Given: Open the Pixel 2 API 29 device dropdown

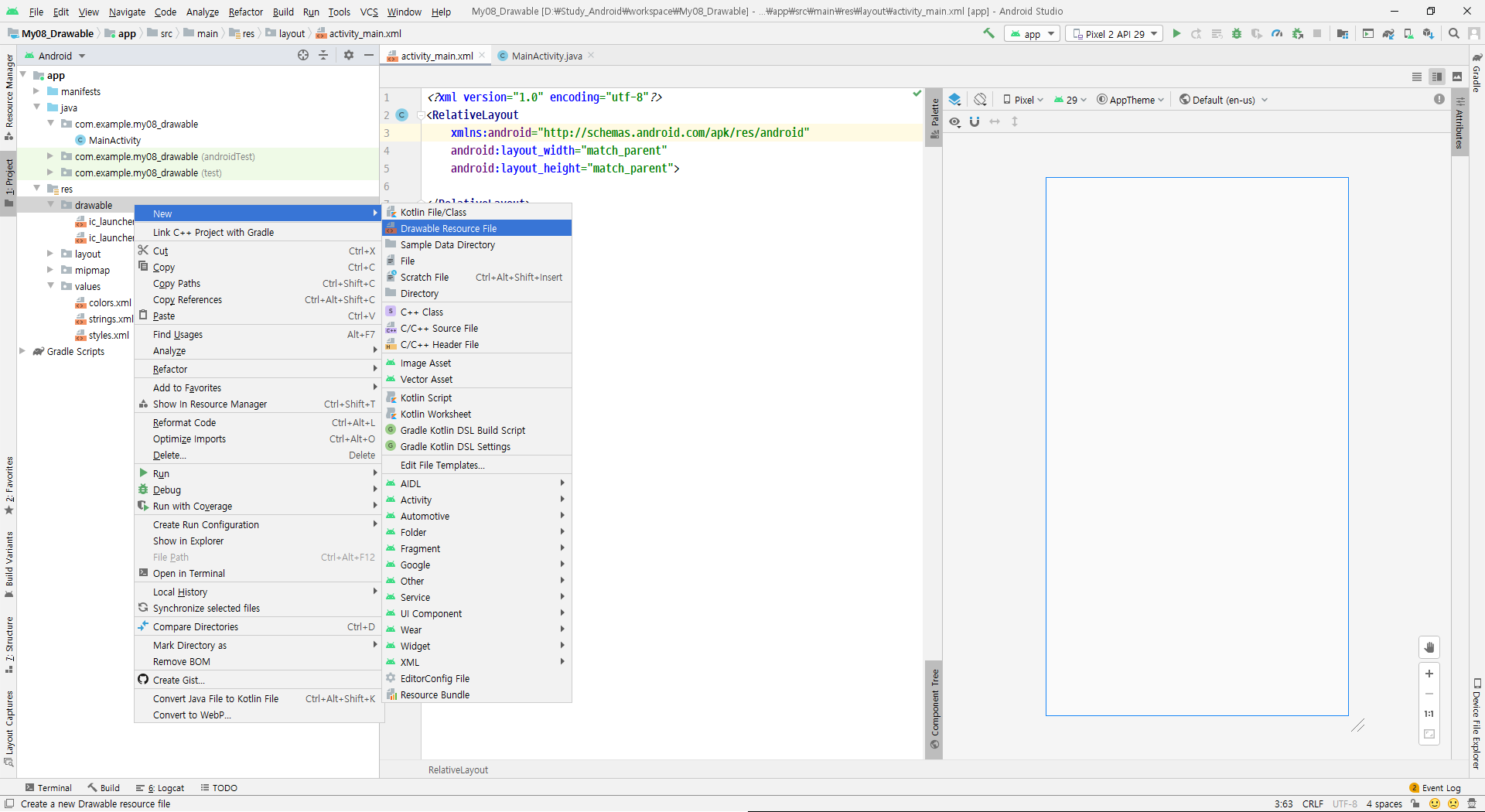Looking at the screenshot, I should tap(1114, 33).
